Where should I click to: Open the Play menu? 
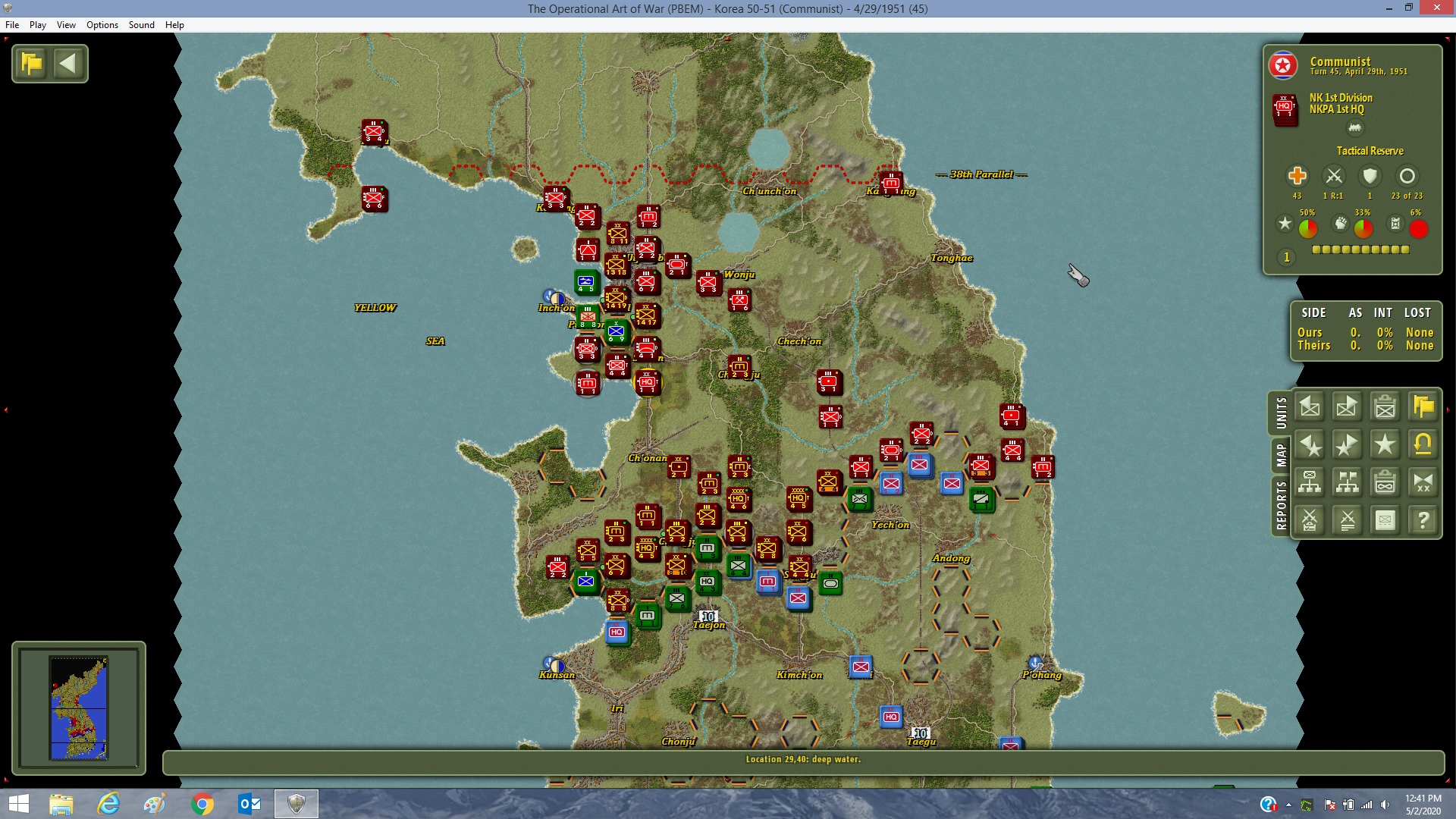point(38,25)
